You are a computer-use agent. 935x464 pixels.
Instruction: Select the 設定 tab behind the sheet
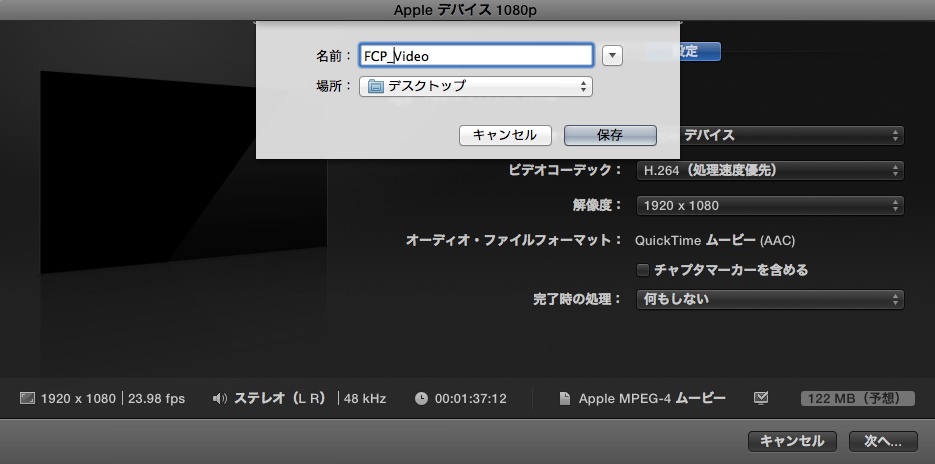pyautogui.click(x=700, y=51)
